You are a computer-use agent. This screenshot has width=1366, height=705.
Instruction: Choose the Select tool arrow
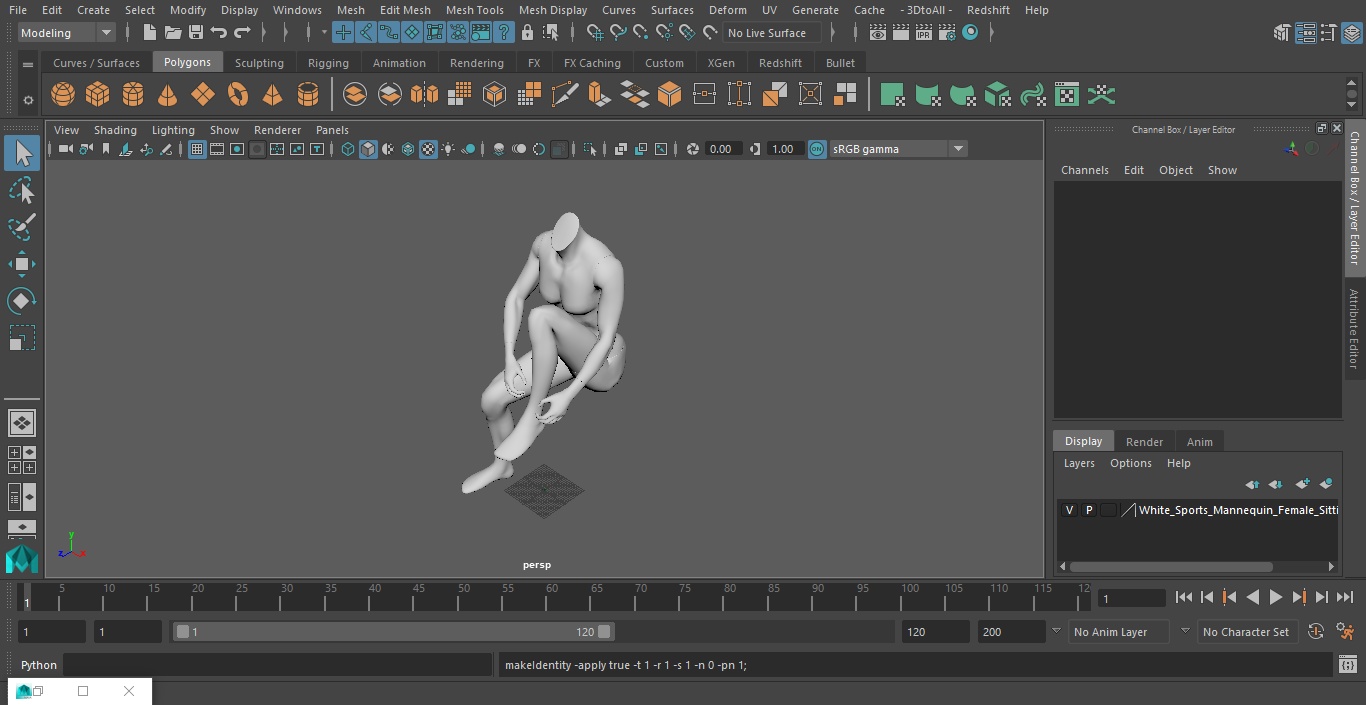[x=22, y=153]
